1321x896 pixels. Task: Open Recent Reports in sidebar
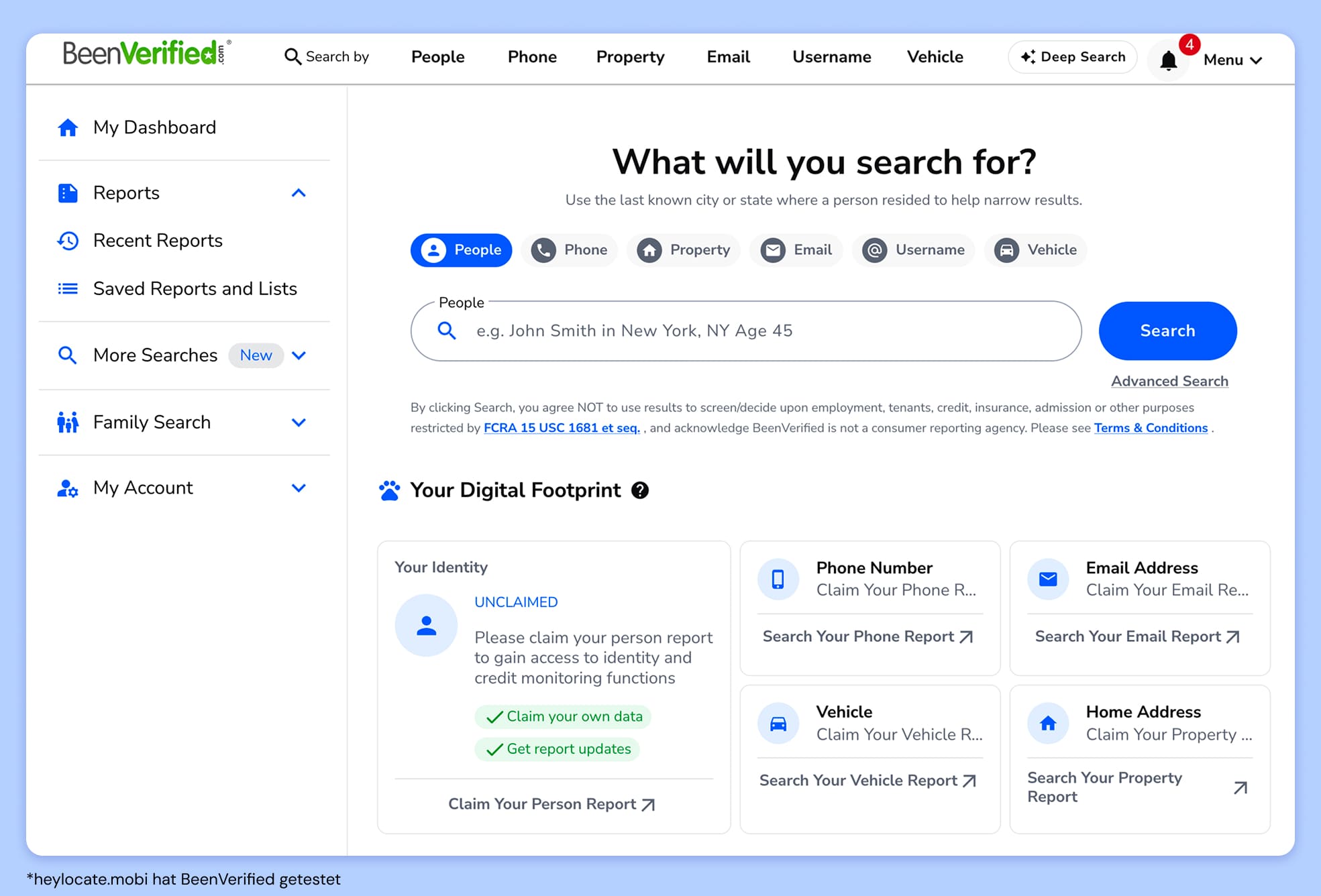158,241
